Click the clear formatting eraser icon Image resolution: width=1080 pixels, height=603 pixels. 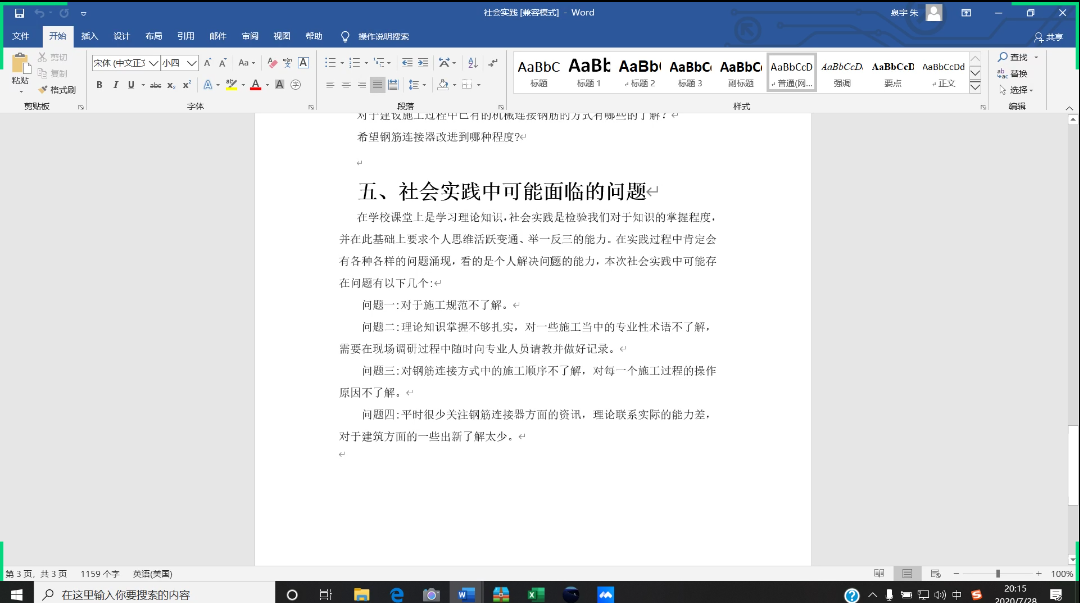coord(271,62)
